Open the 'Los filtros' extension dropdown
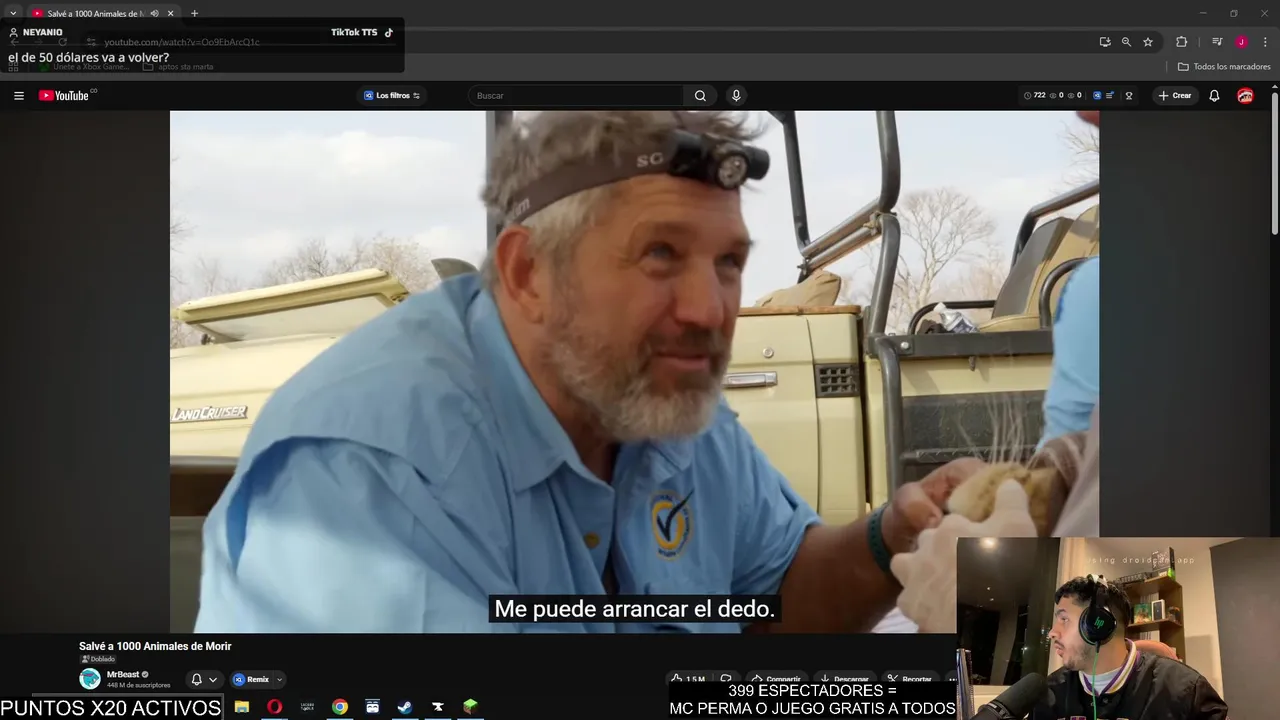 pyautogui.click(x=392, y=96)
